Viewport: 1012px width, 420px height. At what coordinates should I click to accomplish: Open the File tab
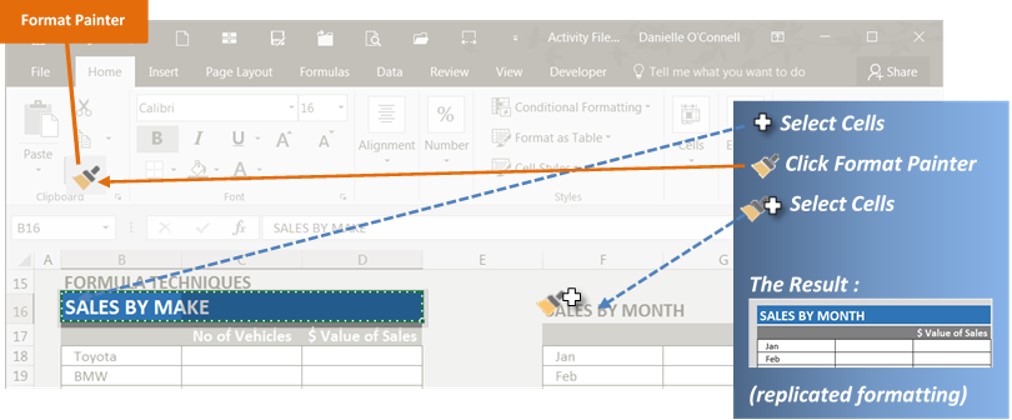coord(40,72)
